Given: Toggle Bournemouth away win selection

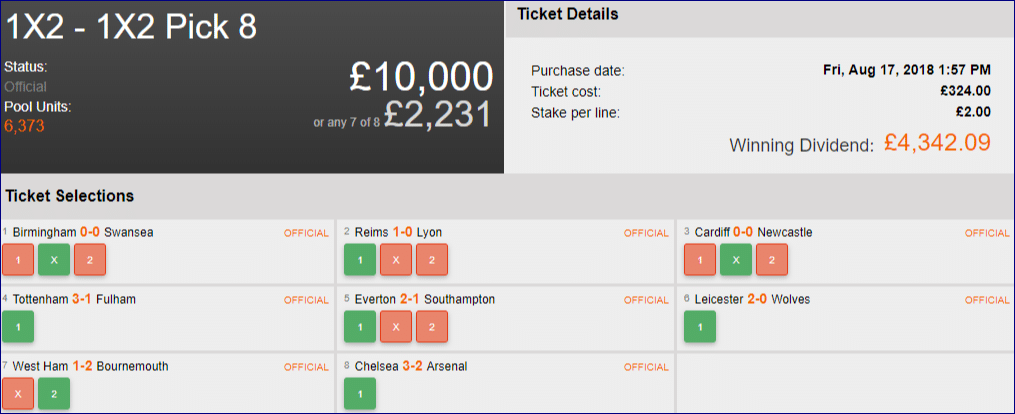Looking at the screenshot, I should tap(54, 393).
